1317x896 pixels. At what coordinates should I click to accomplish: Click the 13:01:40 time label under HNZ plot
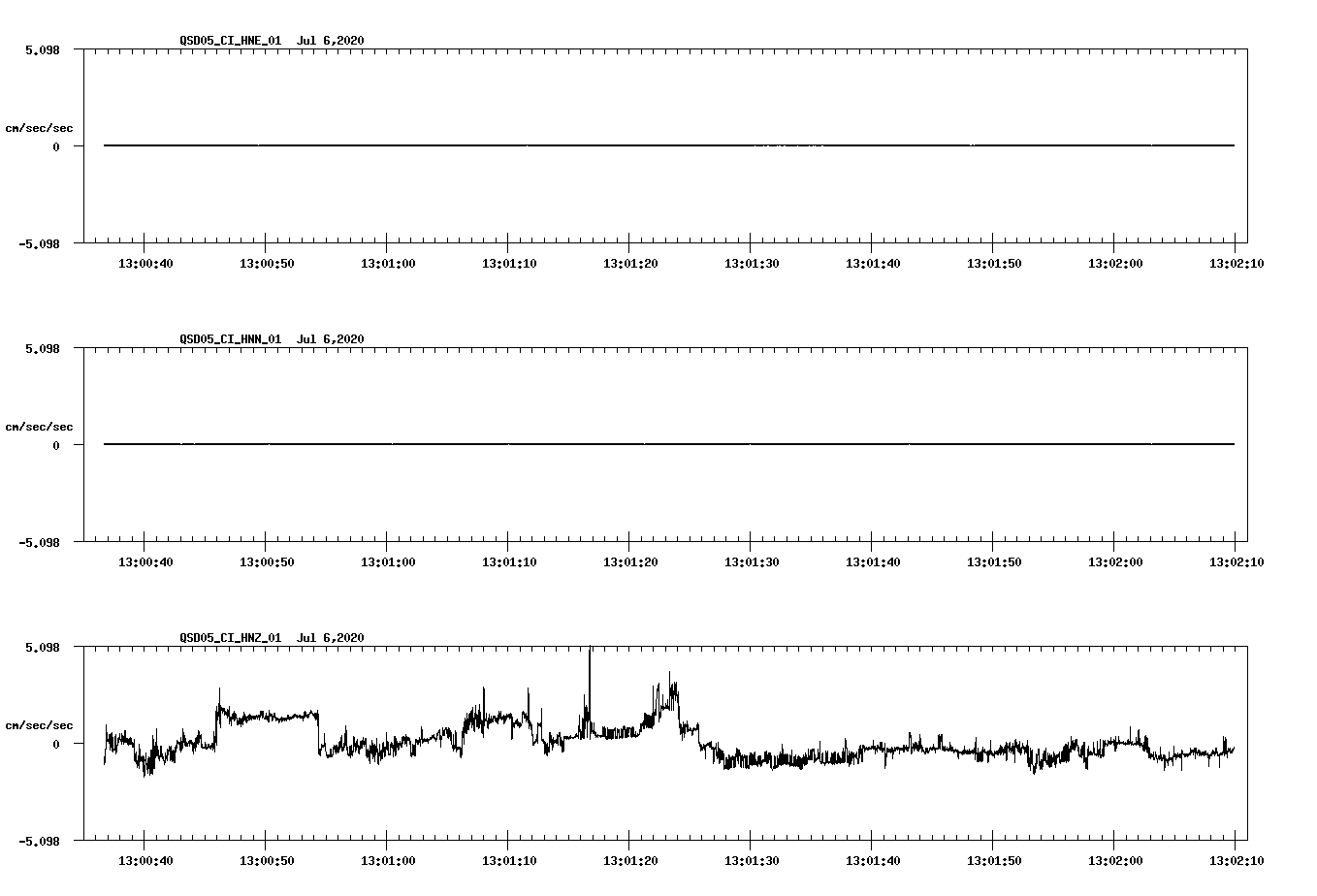tap(873, 860)
